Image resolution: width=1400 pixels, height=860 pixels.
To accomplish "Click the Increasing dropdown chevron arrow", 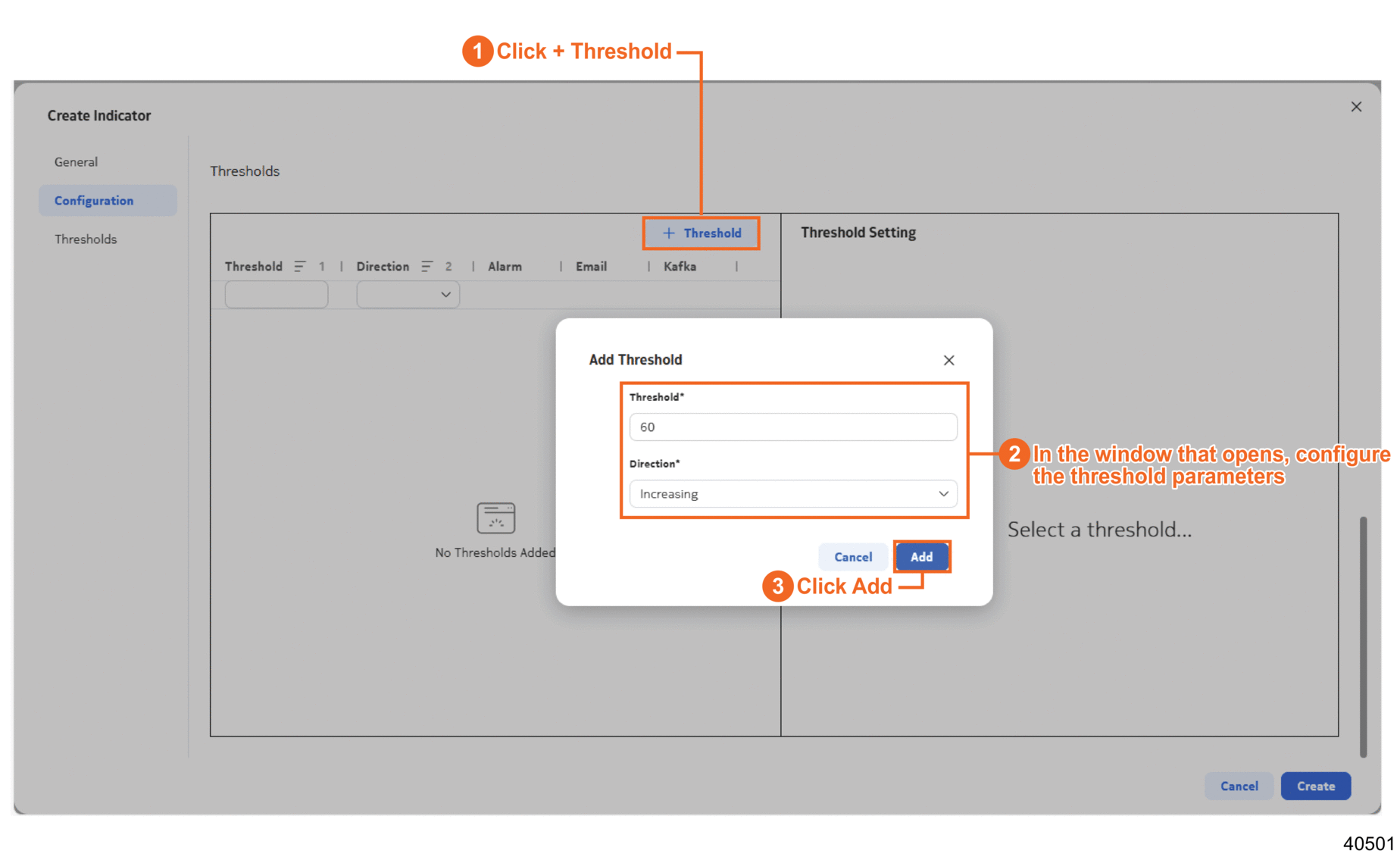I will (943, 494).
